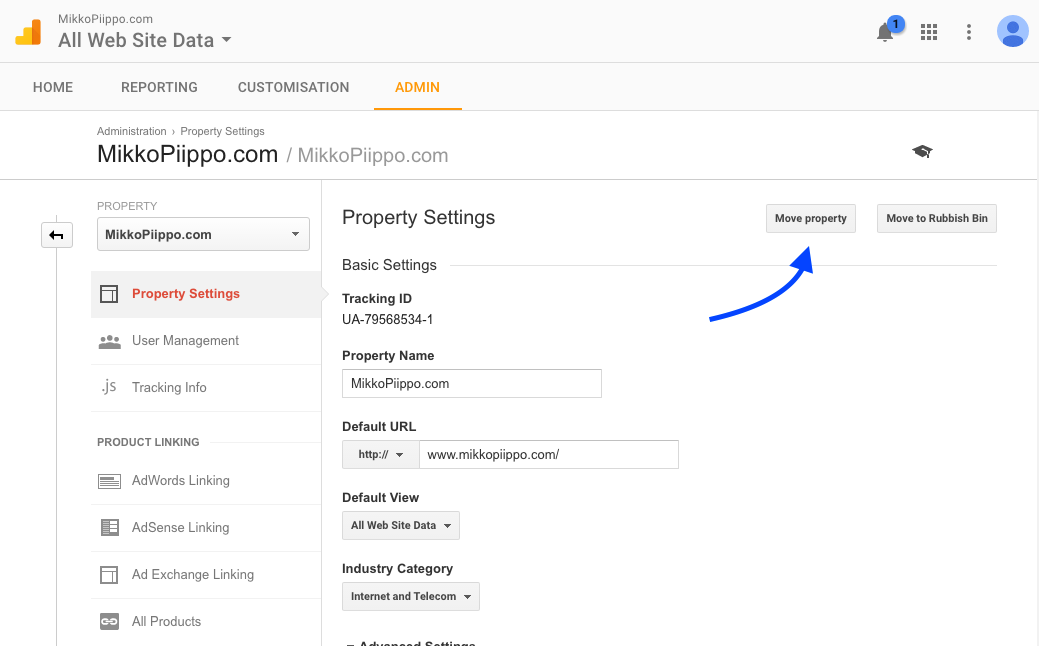Click the back arrow button
This screenshot has height=646, width=1039.
(57, 235)
